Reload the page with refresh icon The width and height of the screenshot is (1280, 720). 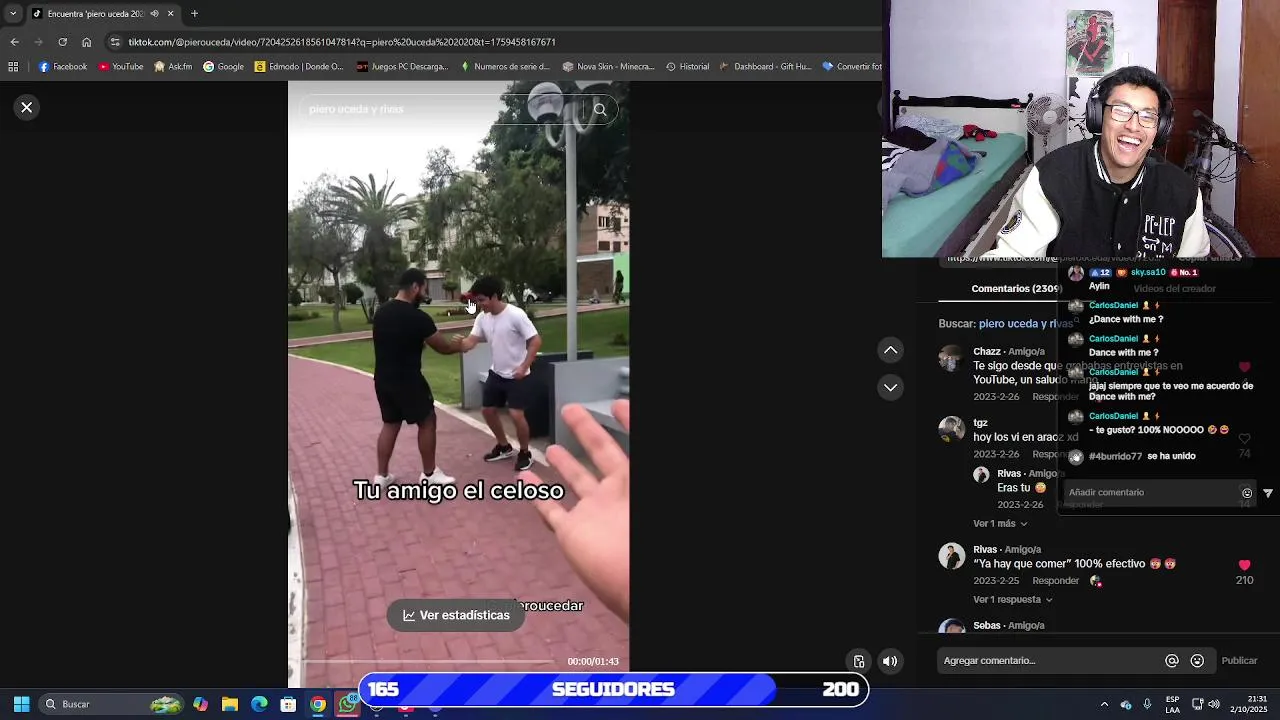click(x=62, y=42)
